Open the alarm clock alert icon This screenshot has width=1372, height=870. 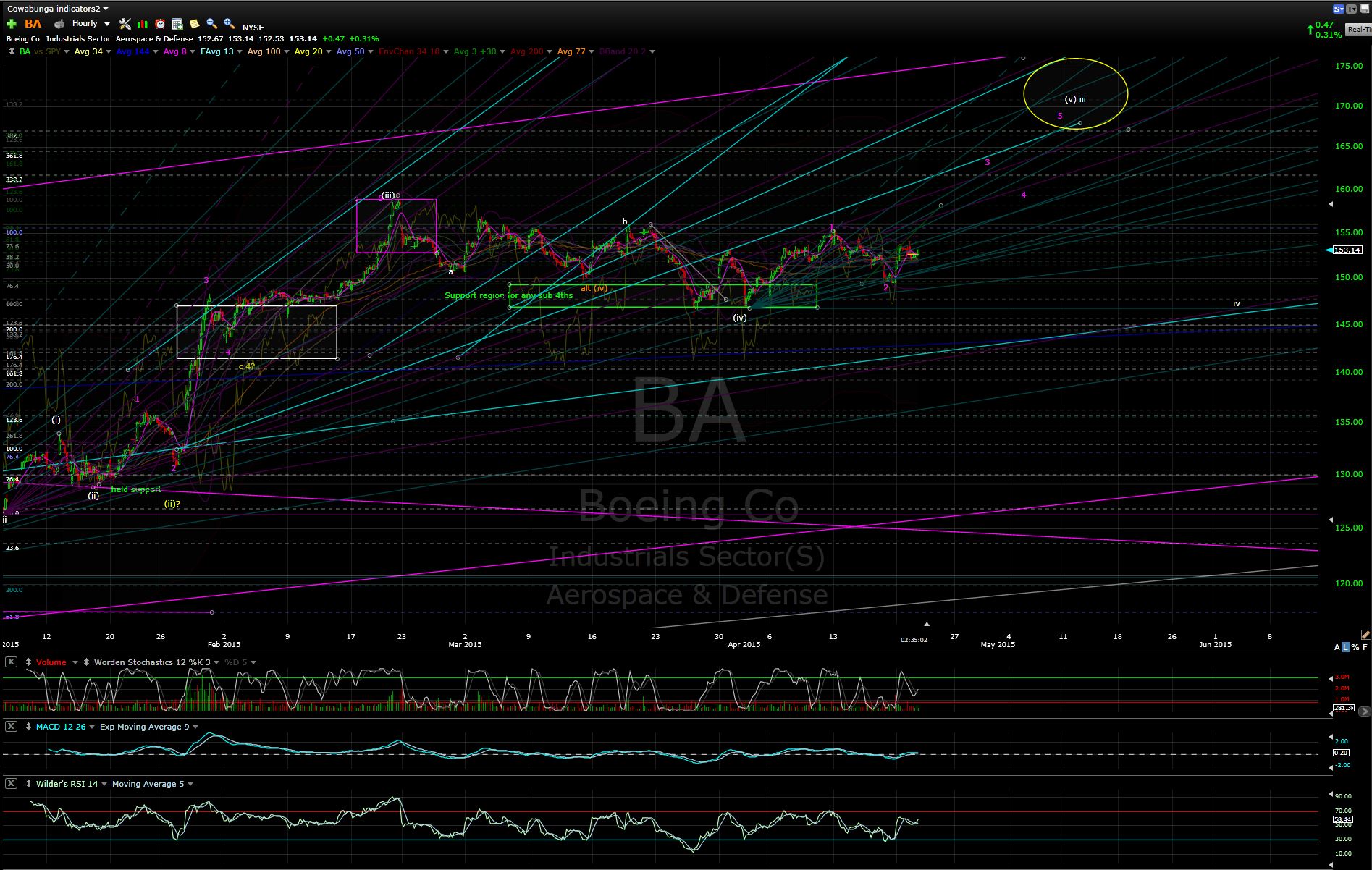[160, 24]
